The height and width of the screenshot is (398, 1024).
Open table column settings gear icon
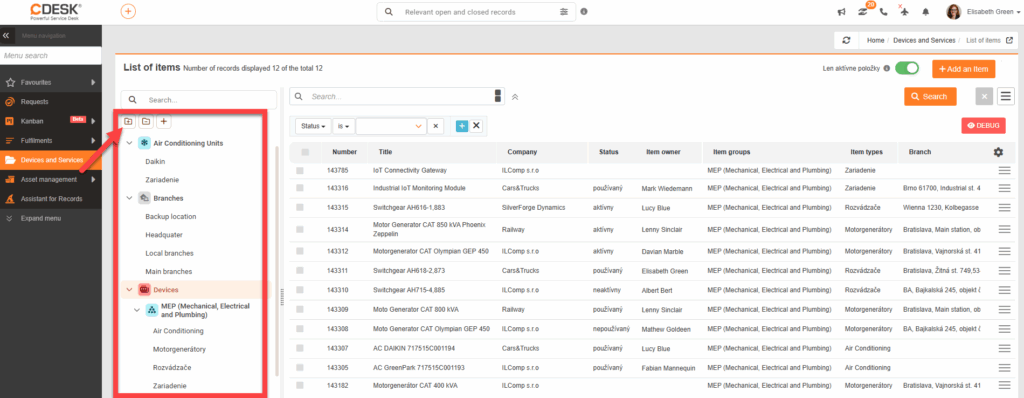coord(998,152)
